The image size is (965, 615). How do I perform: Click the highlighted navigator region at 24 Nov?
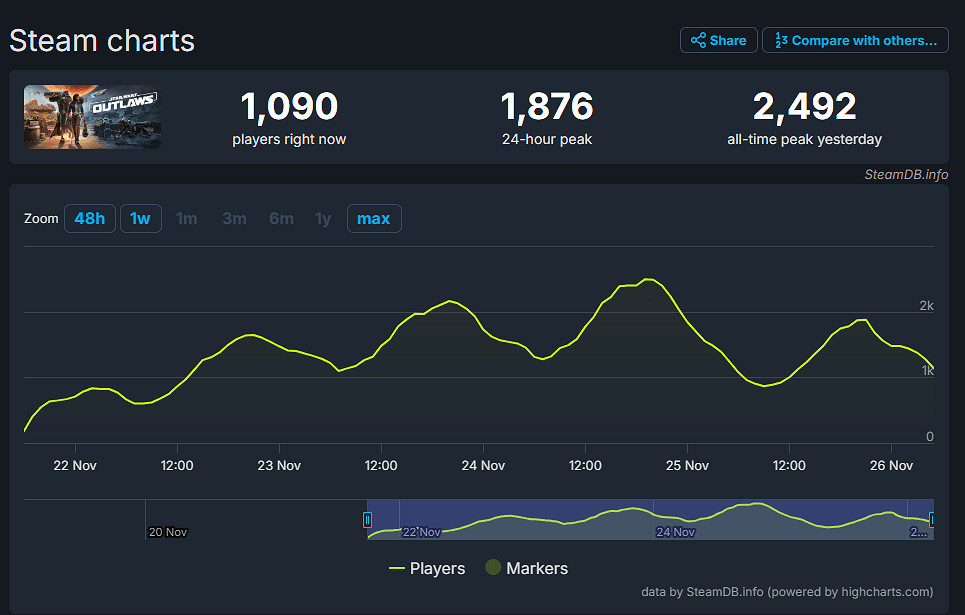pyautogui.click(x=675, y=520)
